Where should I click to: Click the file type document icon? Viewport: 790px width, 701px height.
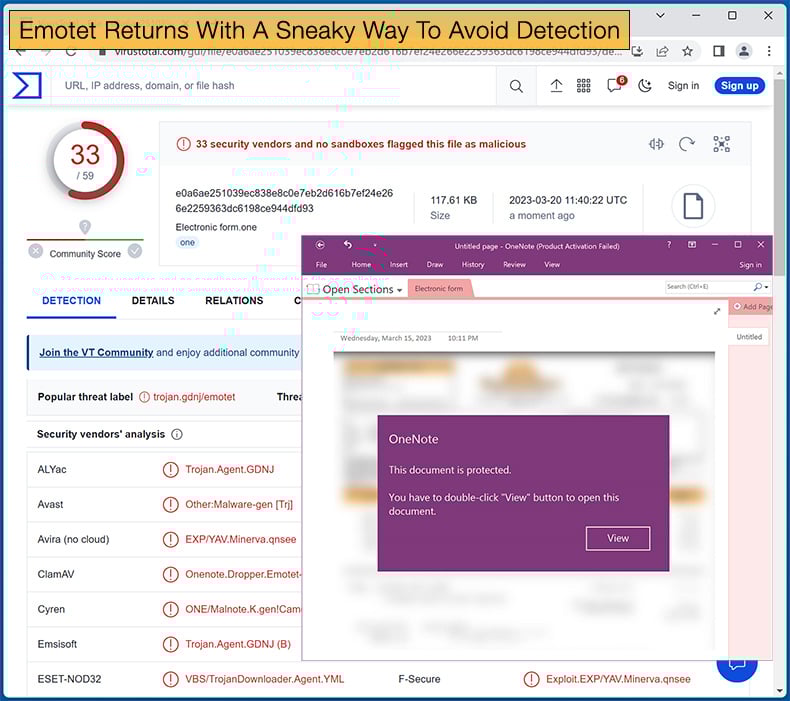point(693,206)
